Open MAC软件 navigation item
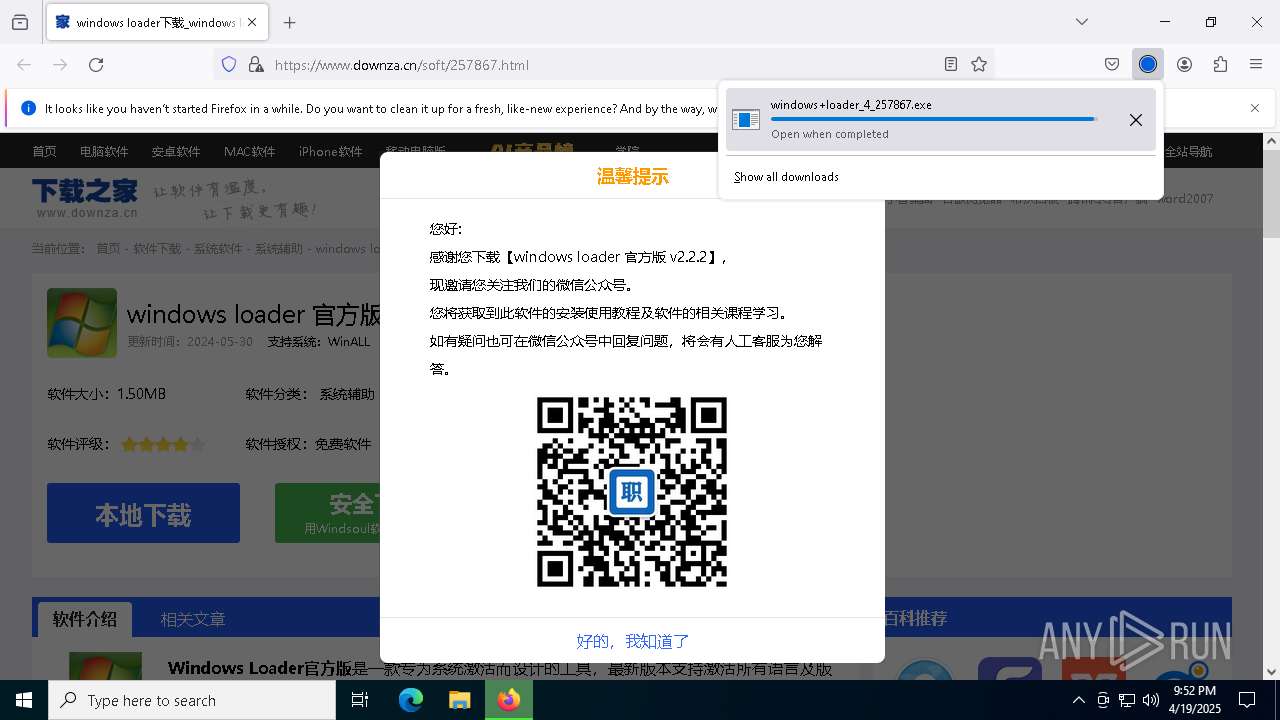The width and height of the screenshot is (1280, 720). [x=249, y=152]
